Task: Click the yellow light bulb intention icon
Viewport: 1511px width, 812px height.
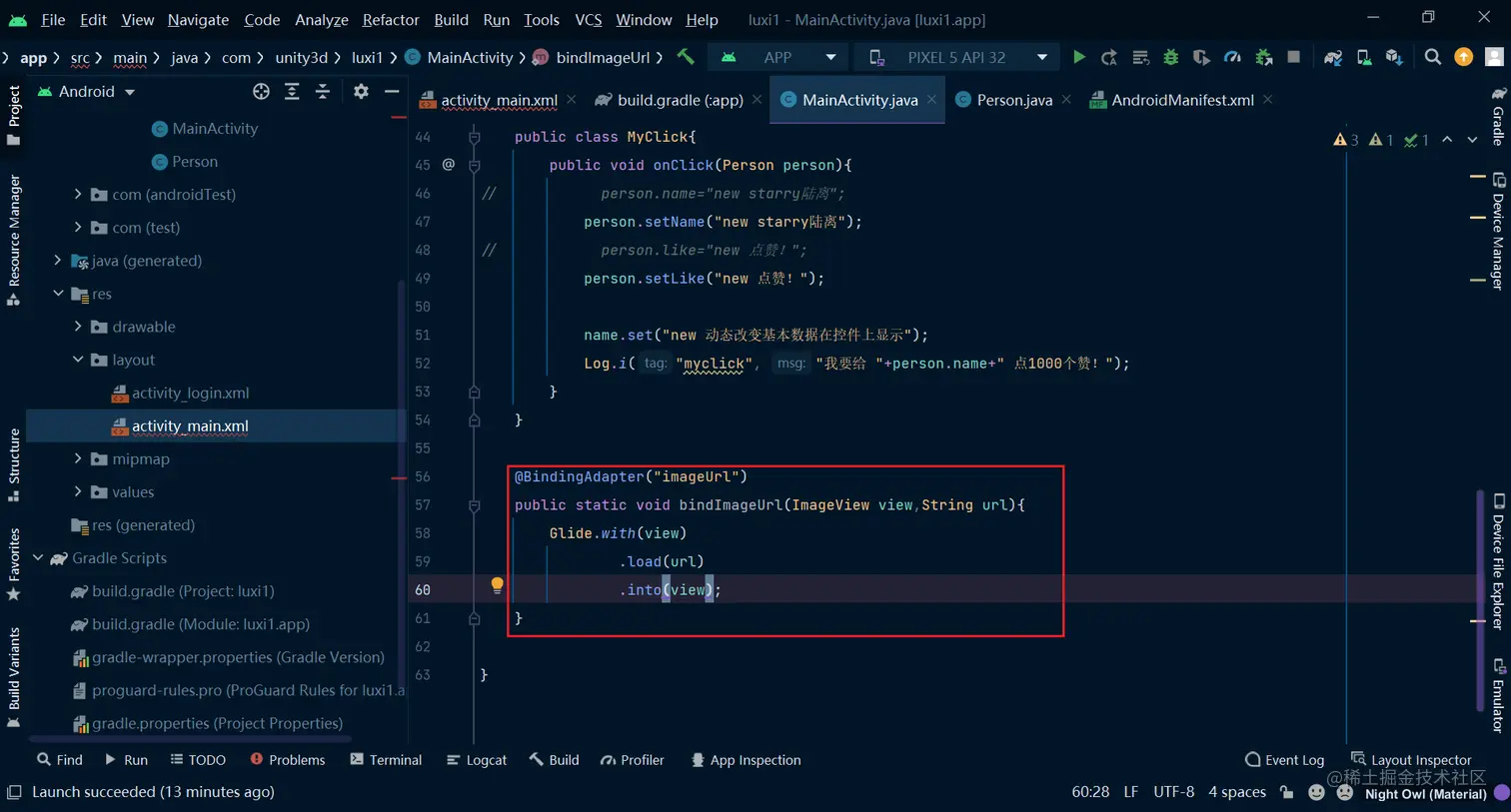Action: click(x=497, y=586)
